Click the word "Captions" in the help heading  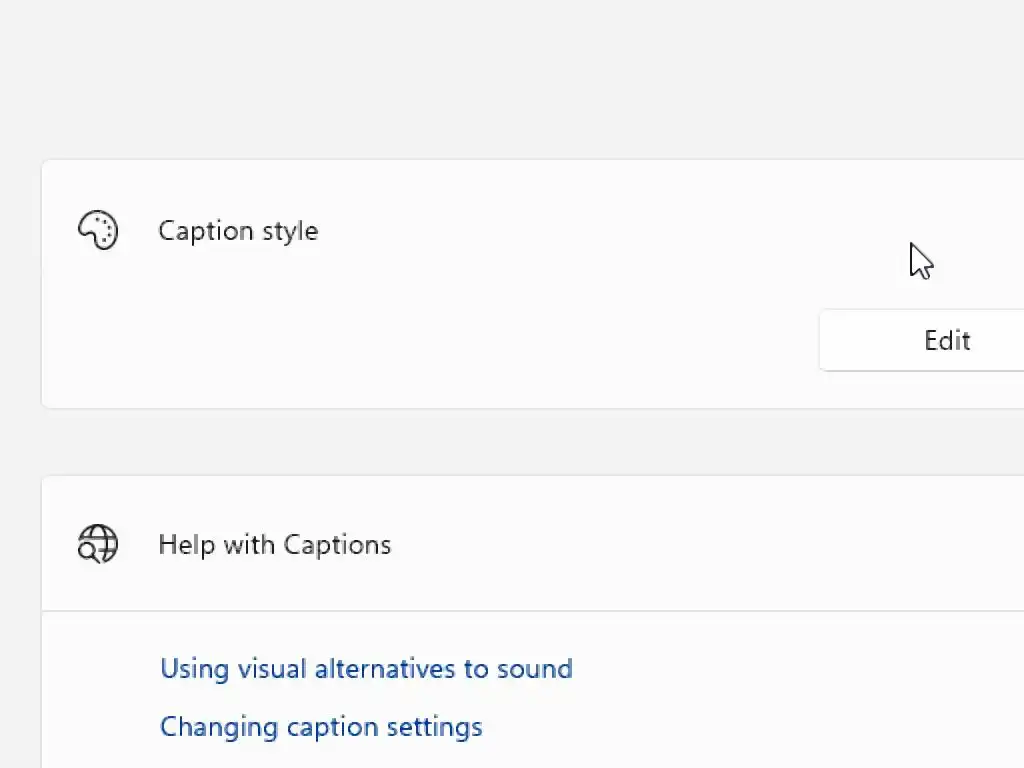point(337,545)
